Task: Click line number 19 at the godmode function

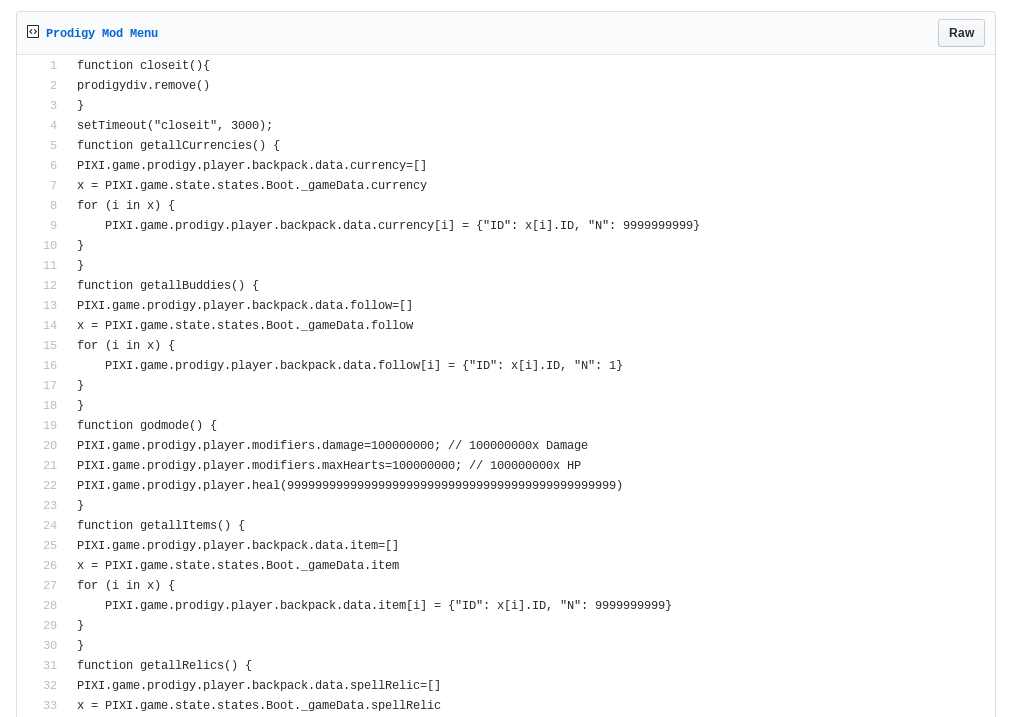Action: (49, 426)
